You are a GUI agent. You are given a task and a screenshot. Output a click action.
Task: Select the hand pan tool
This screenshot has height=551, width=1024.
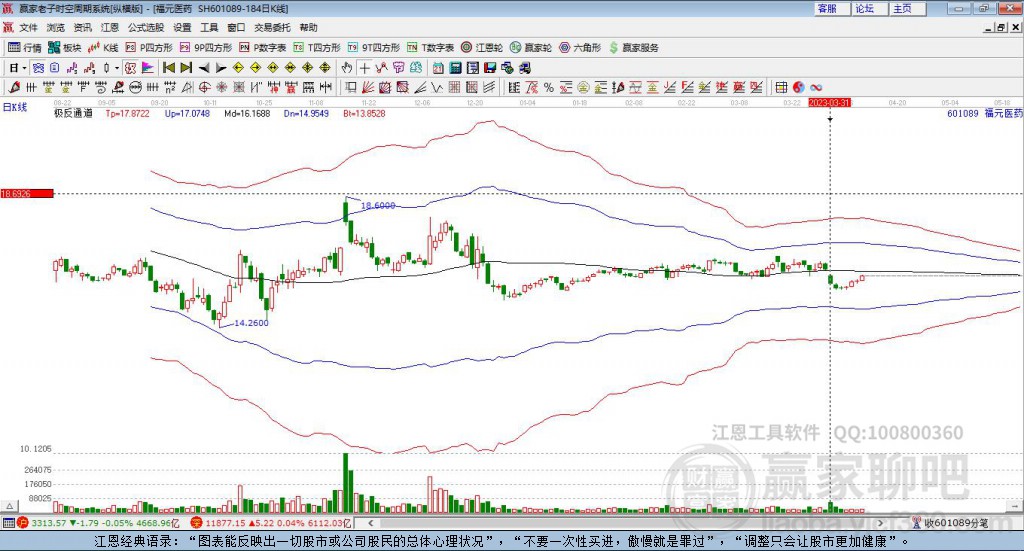(347, 68)
